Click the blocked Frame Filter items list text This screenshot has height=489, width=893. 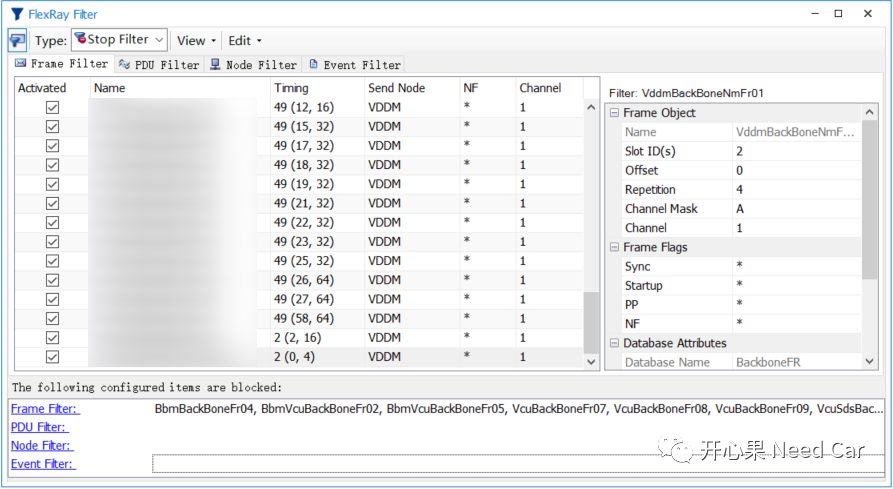pos(519,409)
